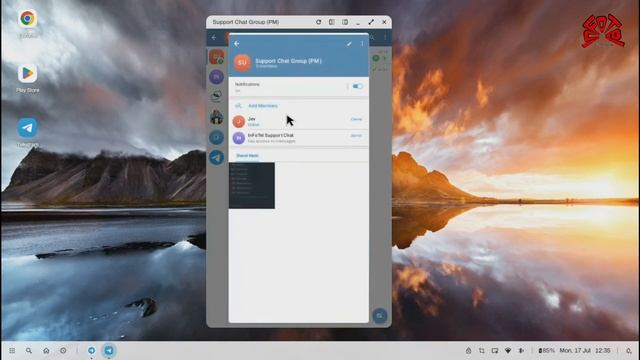
Task: Open the chat header overflow menu behind the panel
Action: [385, 38]
